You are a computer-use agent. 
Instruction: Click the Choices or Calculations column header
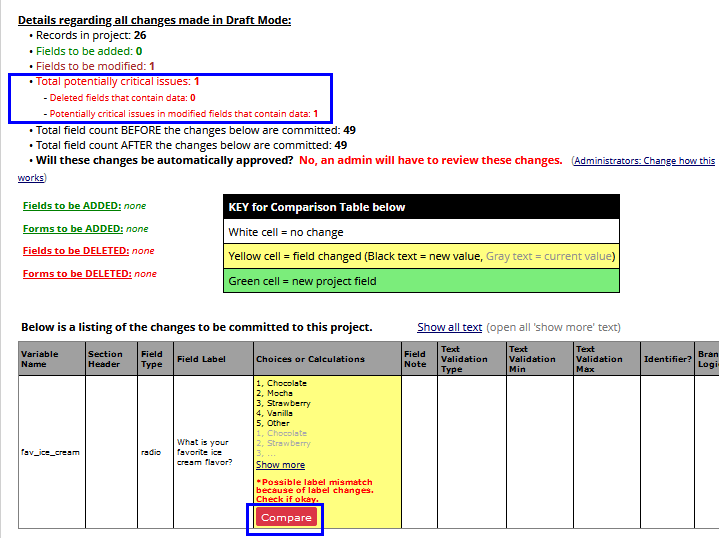310,359
